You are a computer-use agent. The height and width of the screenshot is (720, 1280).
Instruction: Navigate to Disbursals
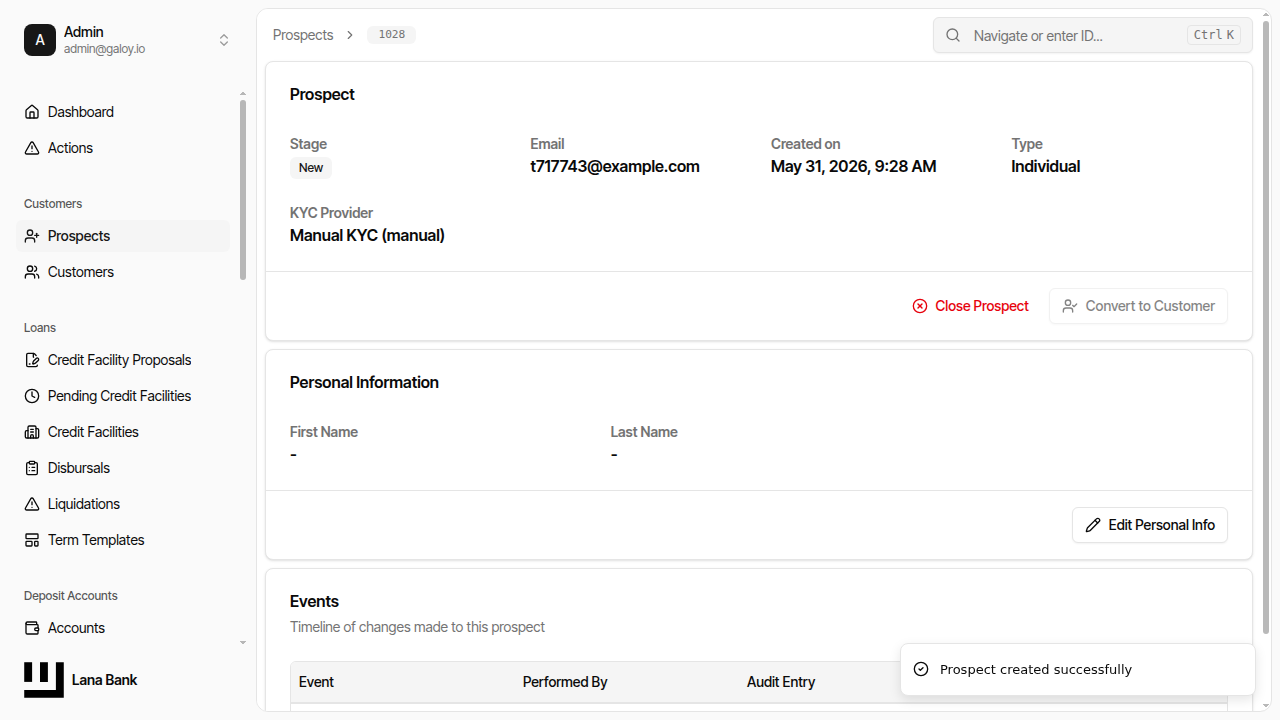[x=124, y=468]
